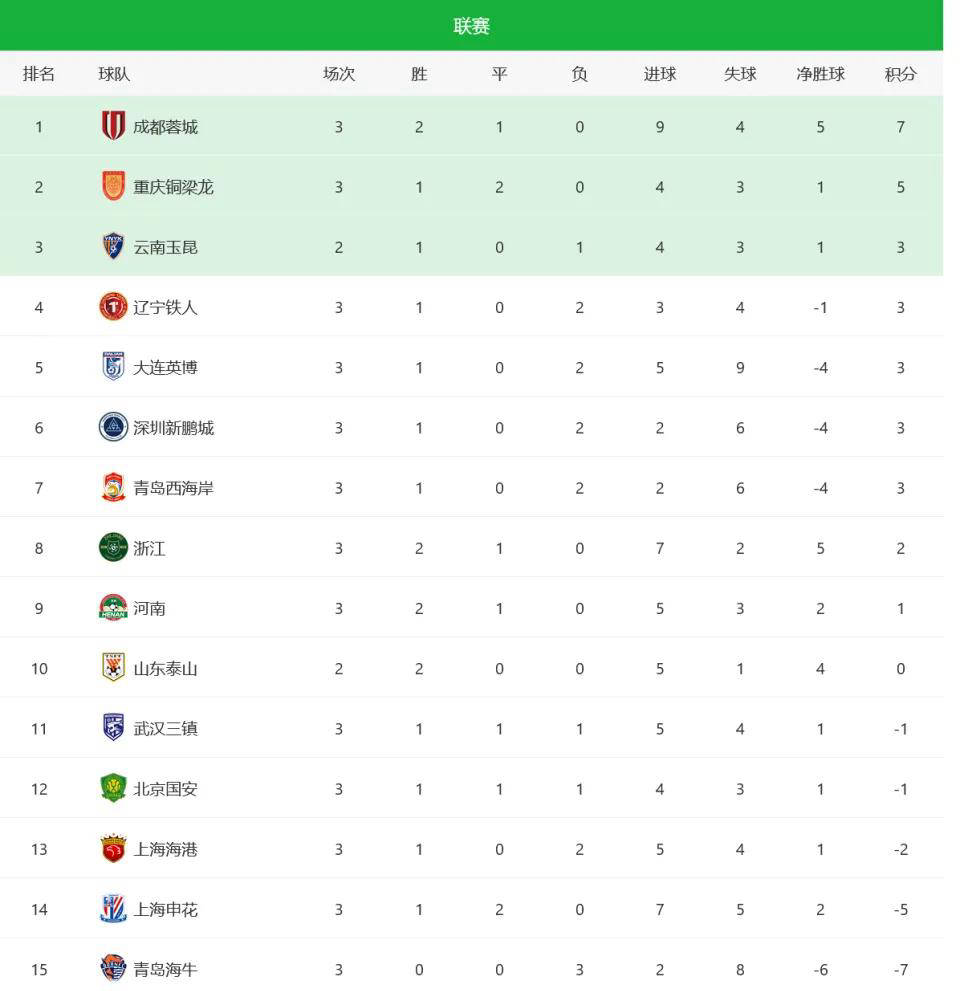Click the 大连英博 club crest

tap(113, 367)
